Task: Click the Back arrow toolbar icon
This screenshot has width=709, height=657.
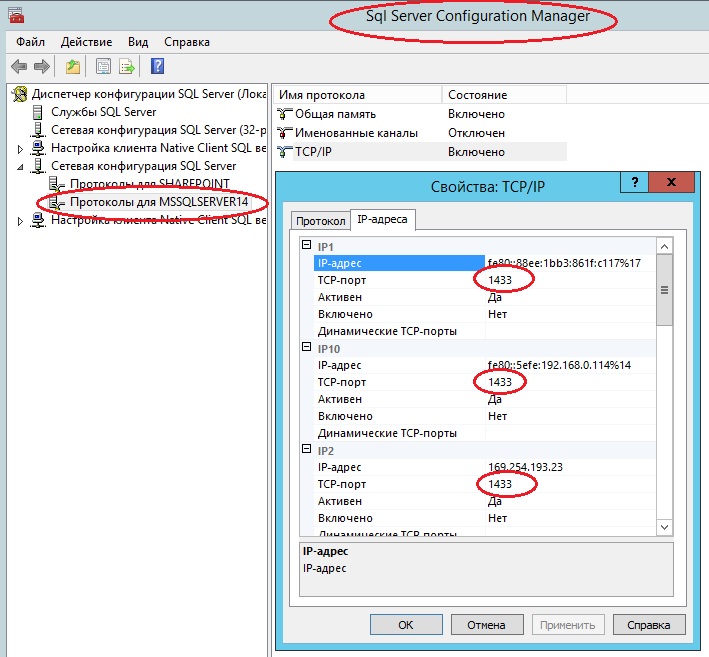Action: [x=19, y=66]
